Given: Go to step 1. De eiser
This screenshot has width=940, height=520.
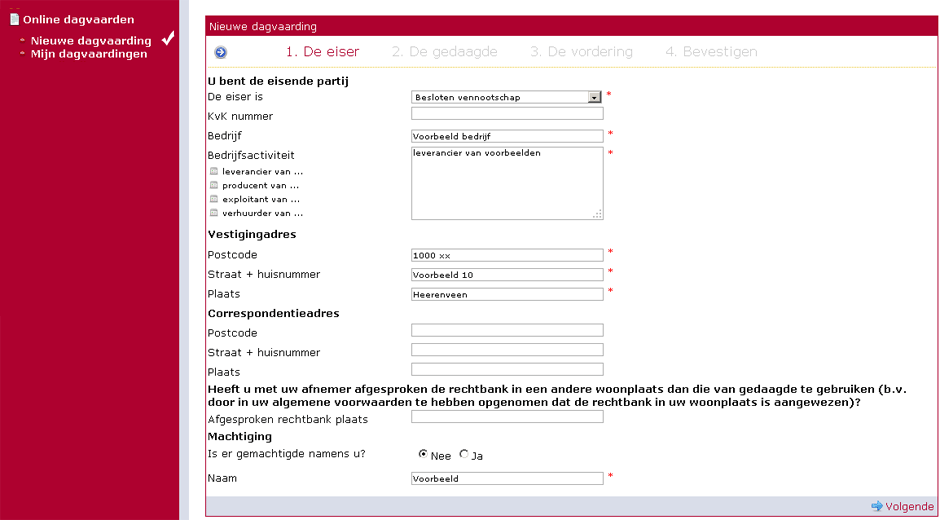Looking at the screenshot, I should tap(323, 52).
